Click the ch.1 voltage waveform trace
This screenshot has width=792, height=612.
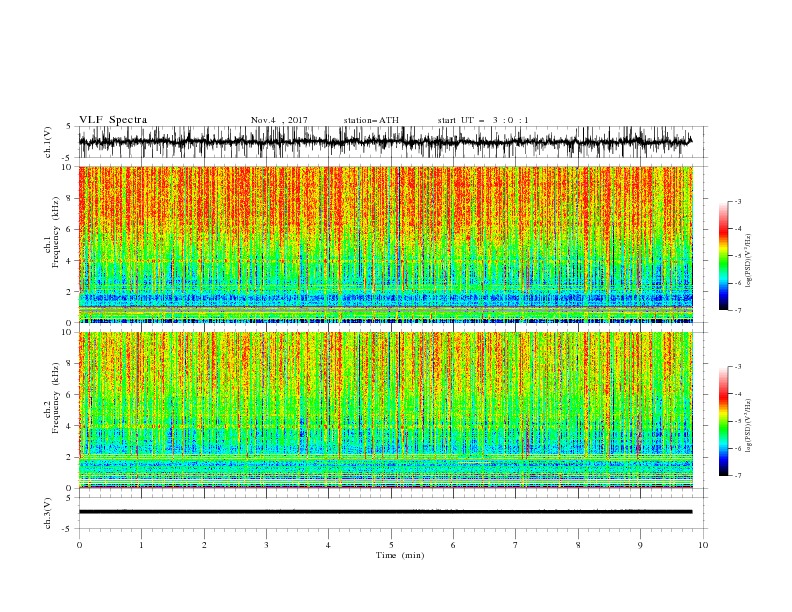(385, 142)
